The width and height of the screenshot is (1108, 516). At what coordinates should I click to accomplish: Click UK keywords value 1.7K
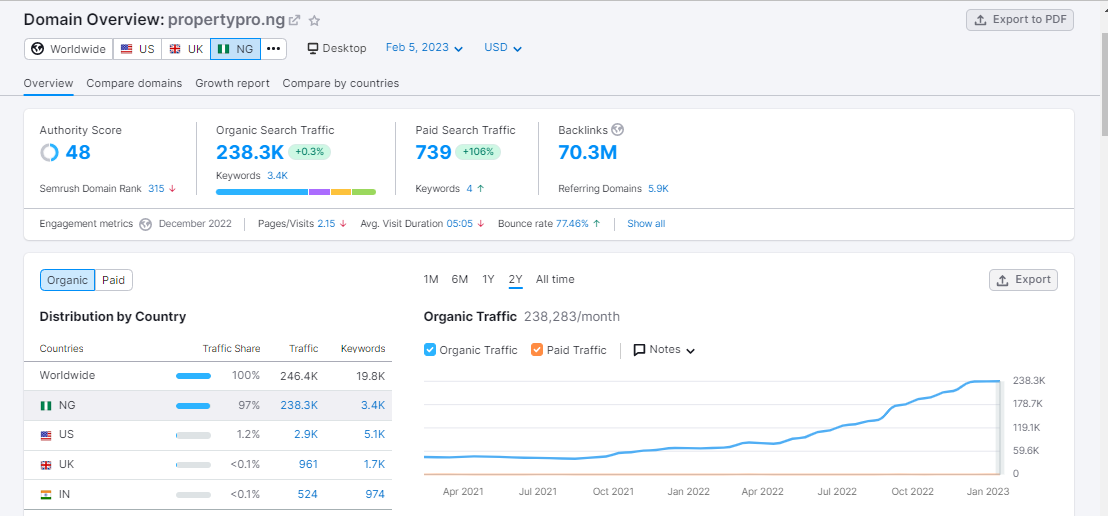click(x=374, y=464)
